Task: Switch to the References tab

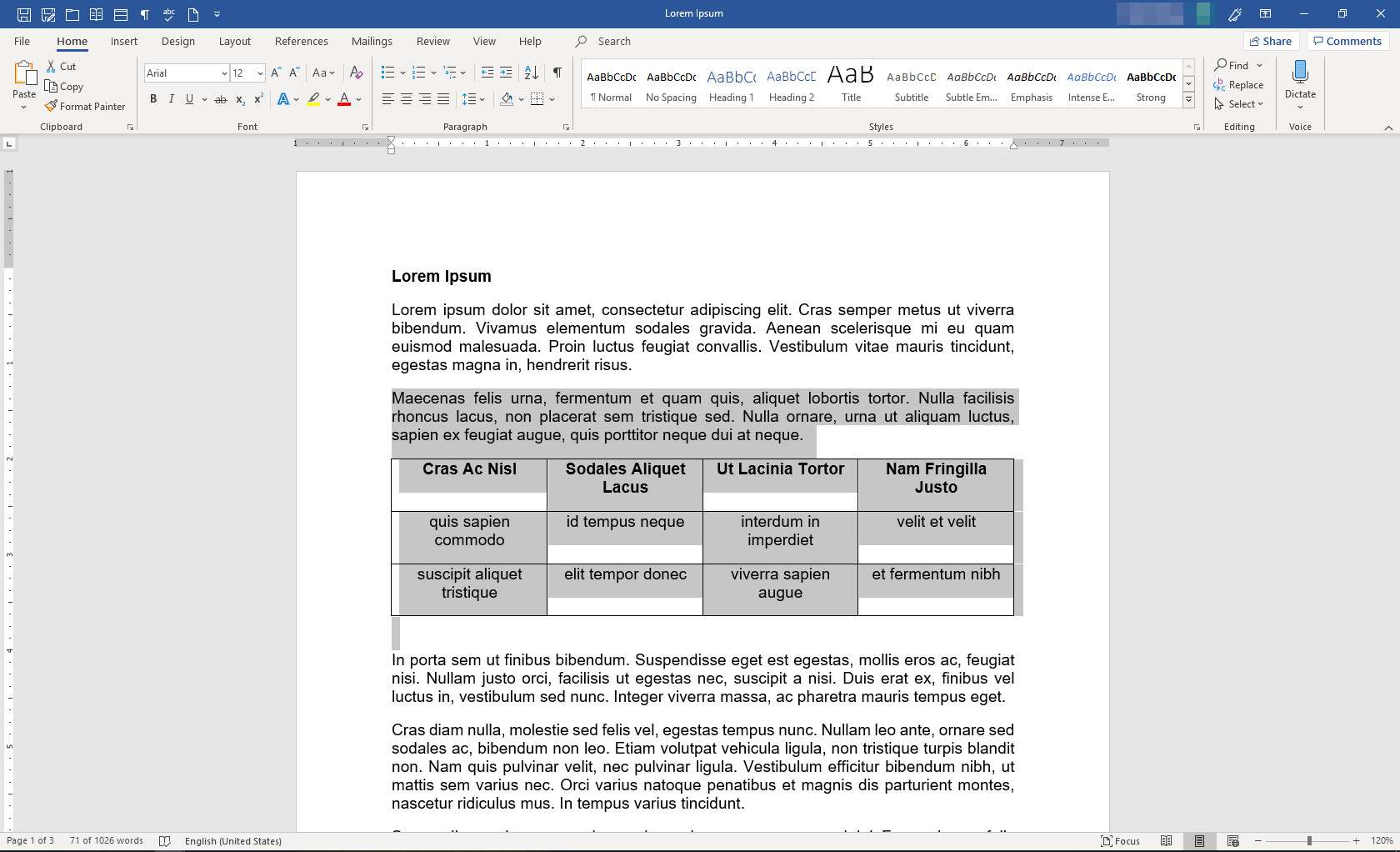Action: click(302, 41)
